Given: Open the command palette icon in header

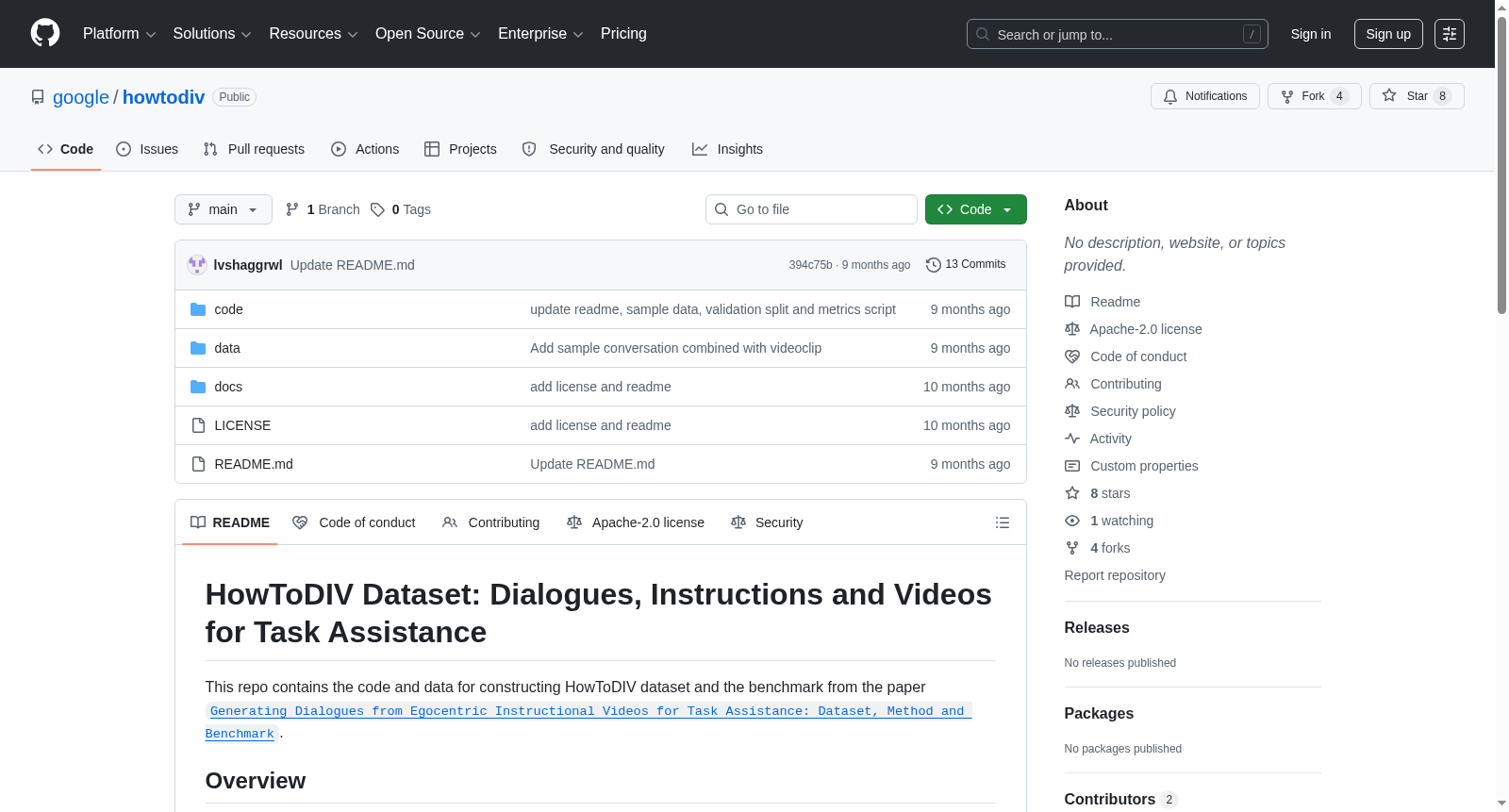Looking at the screenshot, I should click(1450, 34).
